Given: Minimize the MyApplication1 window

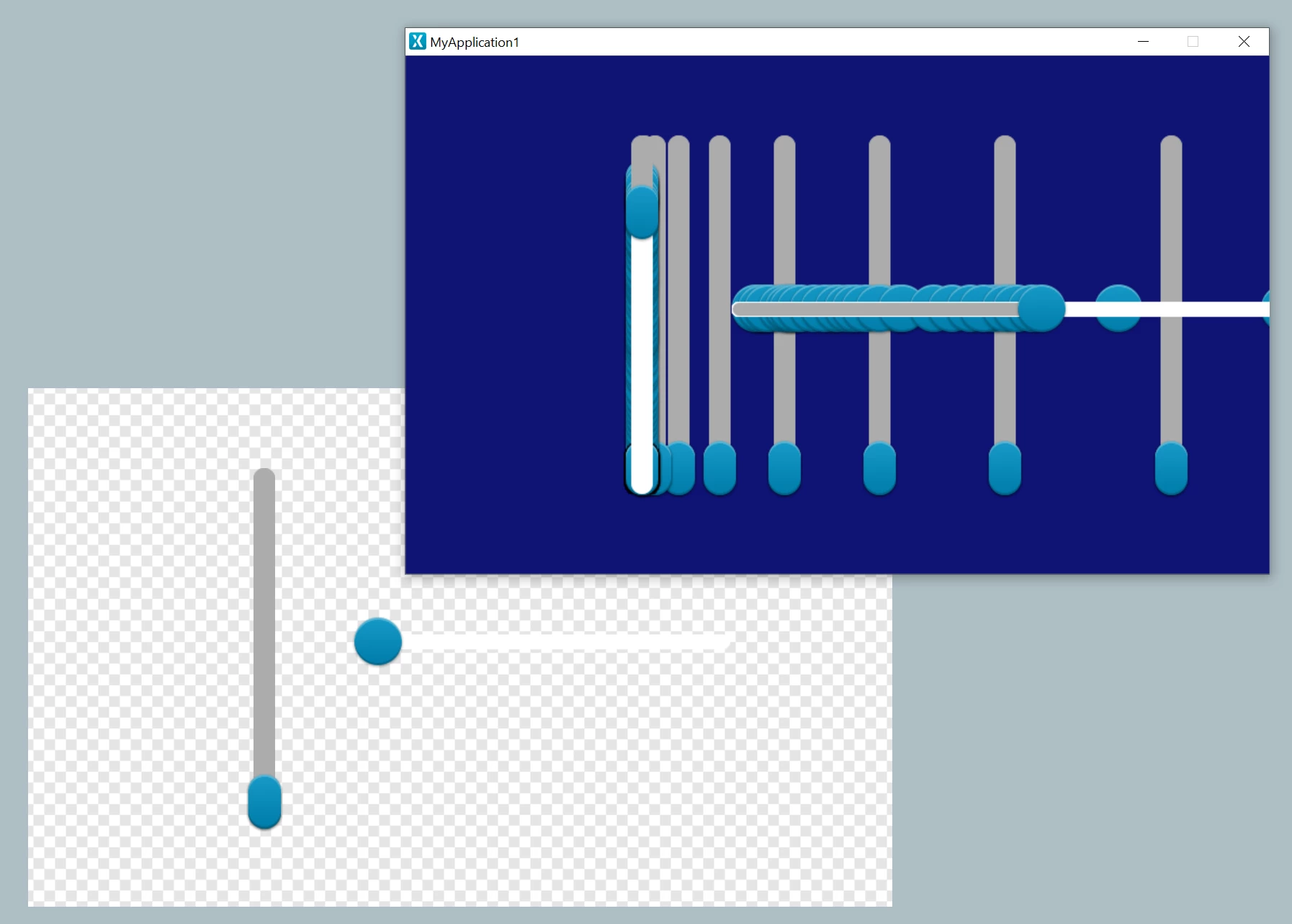Looking at the screenshot, I should tap(1143, 42).
